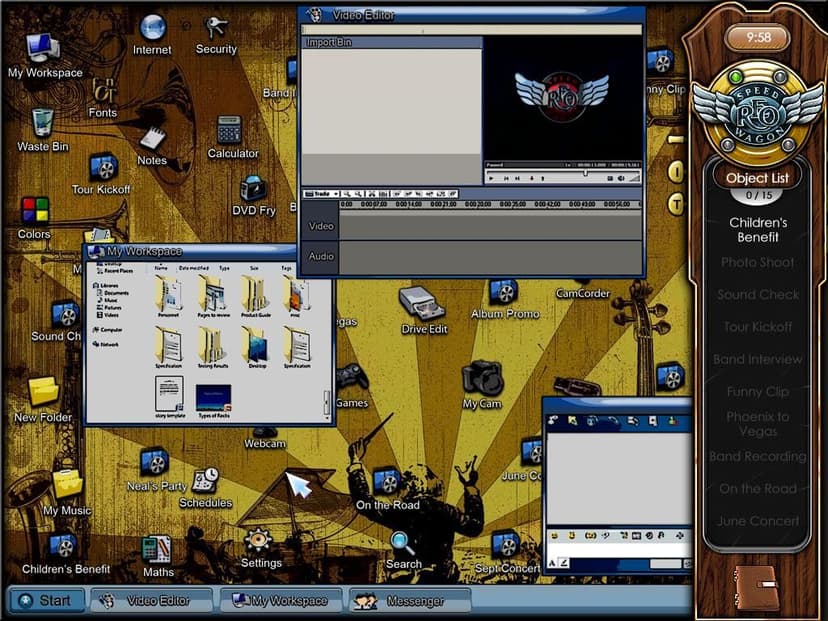
Task: Click the 9:58 timer display
Action: (x=758, y=37)
